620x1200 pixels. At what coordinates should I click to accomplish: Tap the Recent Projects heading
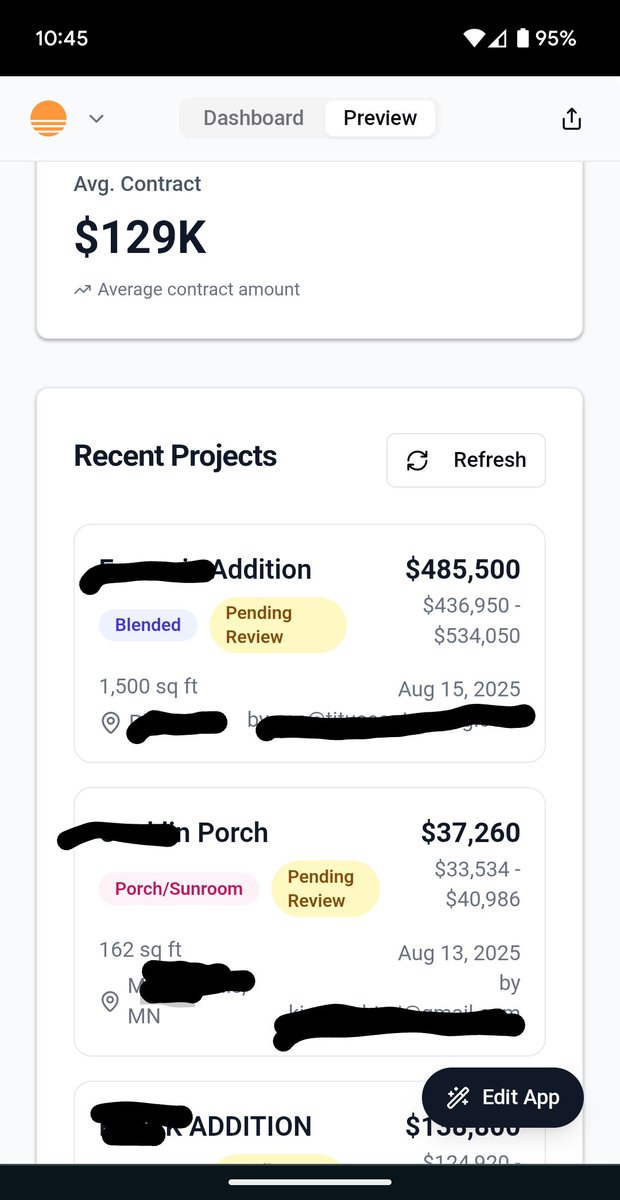[x=175, y=456]
